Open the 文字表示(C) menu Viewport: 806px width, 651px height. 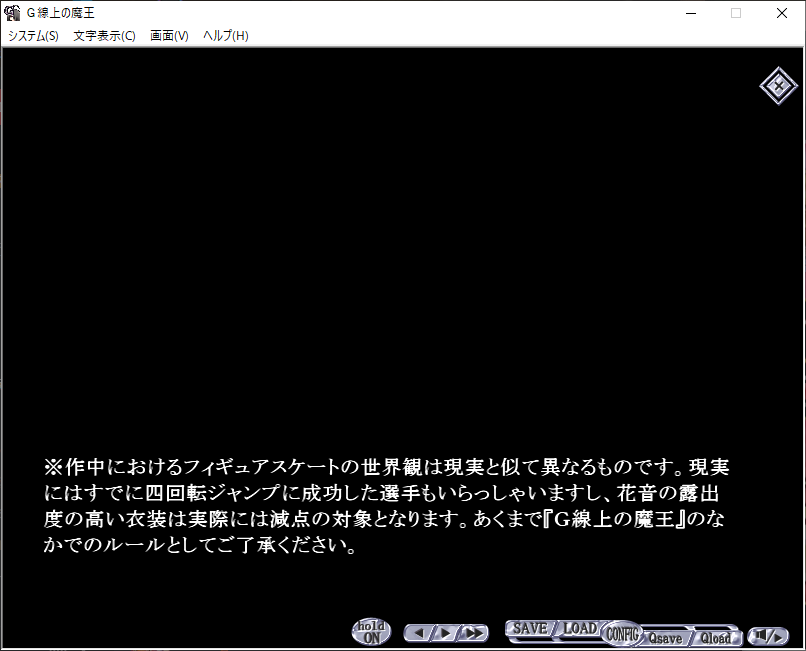pos(104,35)
